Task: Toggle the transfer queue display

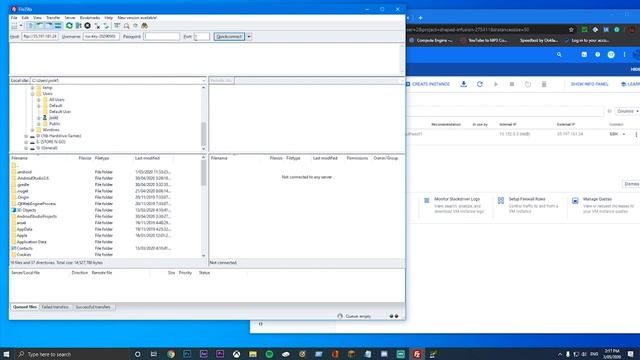Action: 58,26
